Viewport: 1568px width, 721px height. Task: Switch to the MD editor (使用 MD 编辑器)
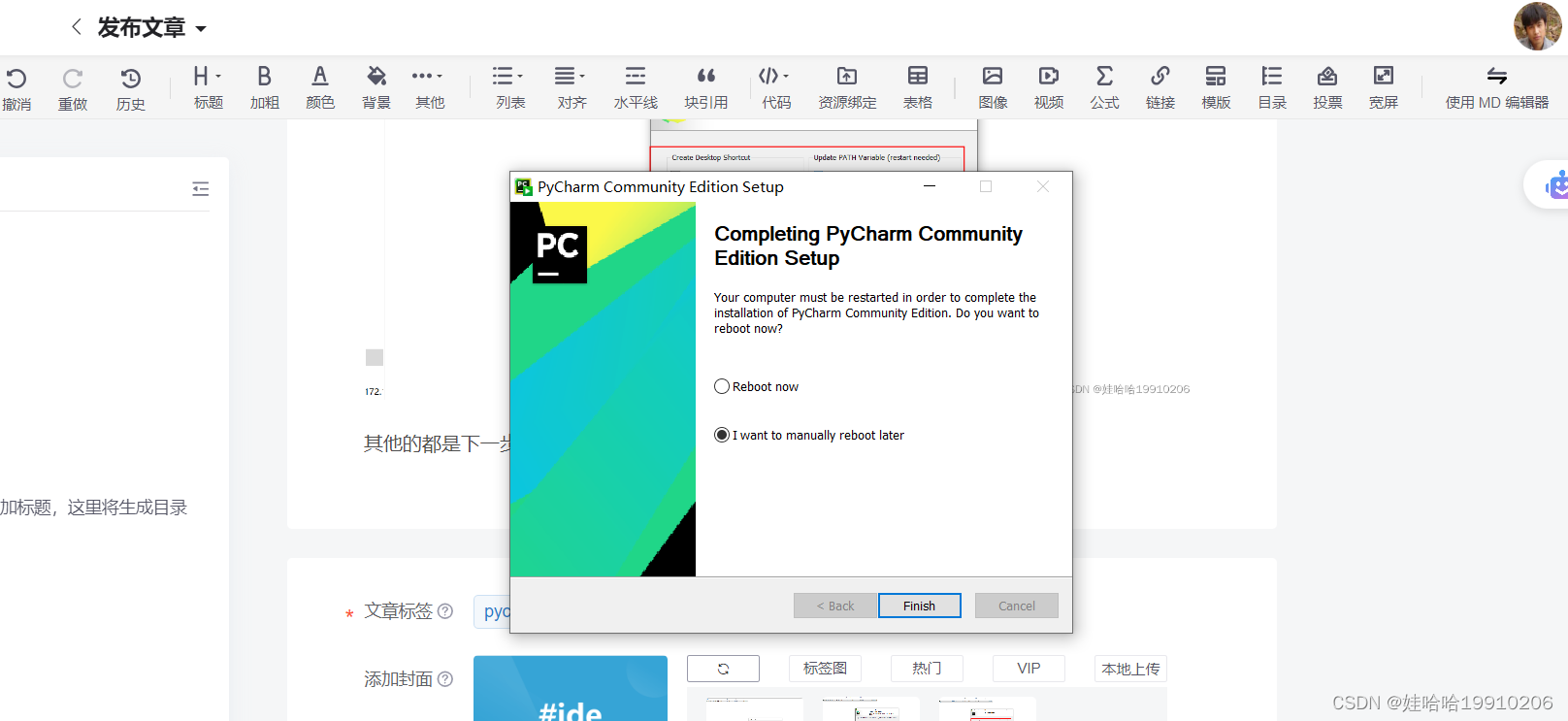click(x=1497, y=87)
